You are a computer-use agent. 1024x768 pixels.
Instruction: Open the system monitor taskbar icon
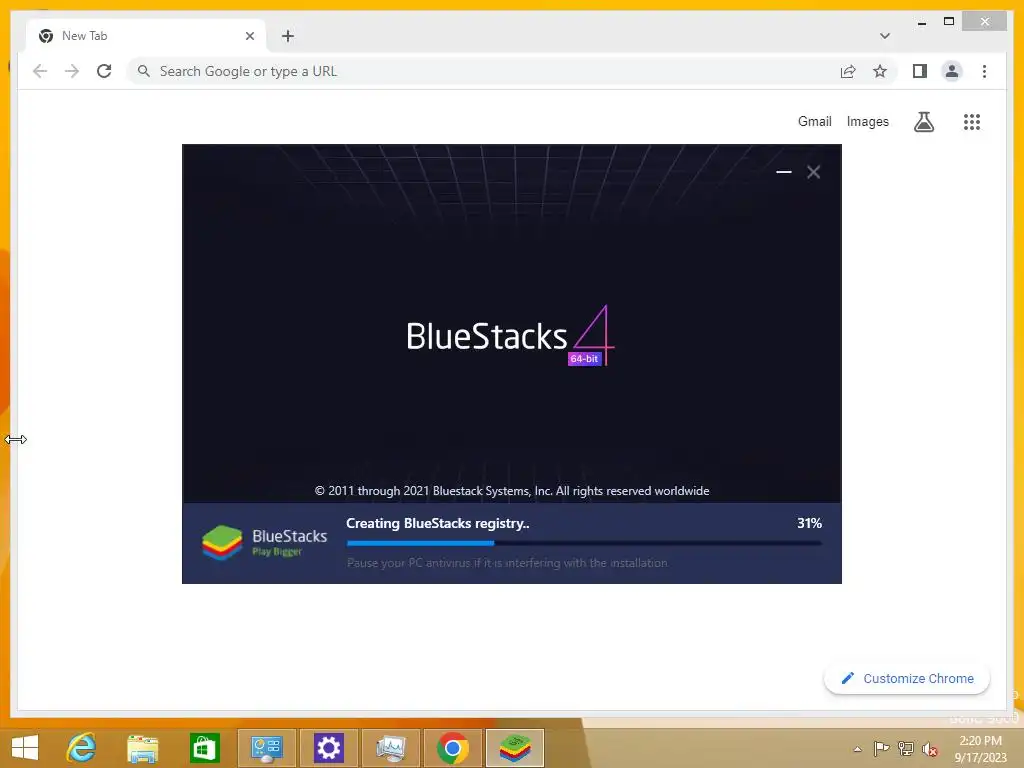pyautogui.click(x=391, y=748)
